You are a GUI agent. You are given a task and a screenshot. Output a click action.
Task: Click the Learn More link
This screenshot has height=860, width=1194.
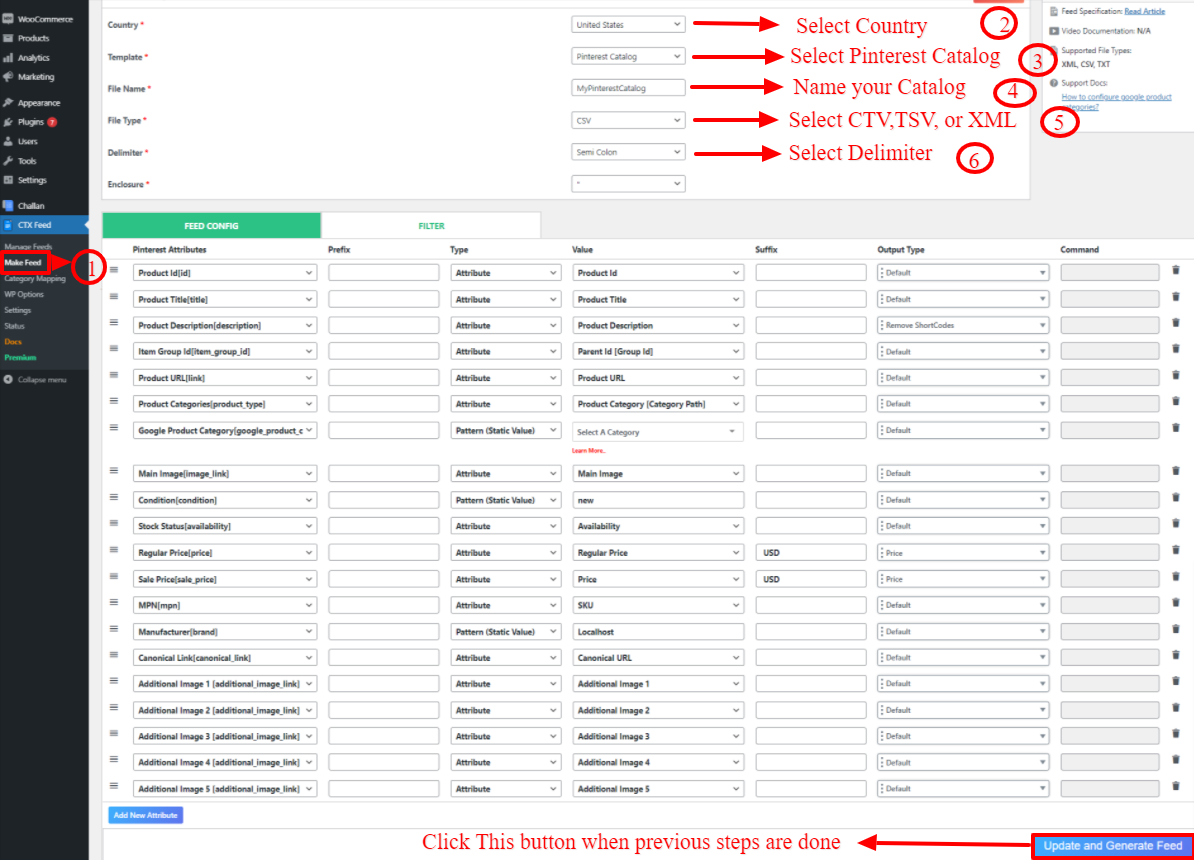[589, 451]
